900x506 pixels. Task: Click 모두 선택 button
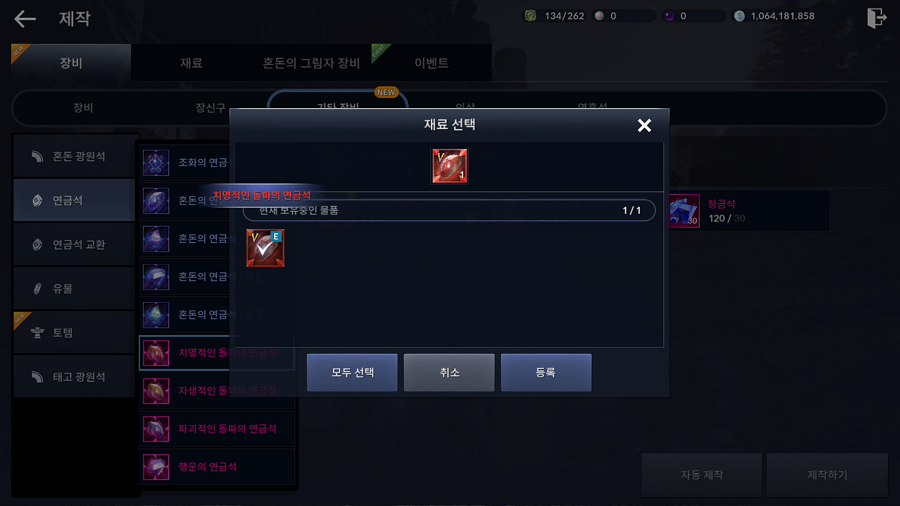click(x=352, y=372)
